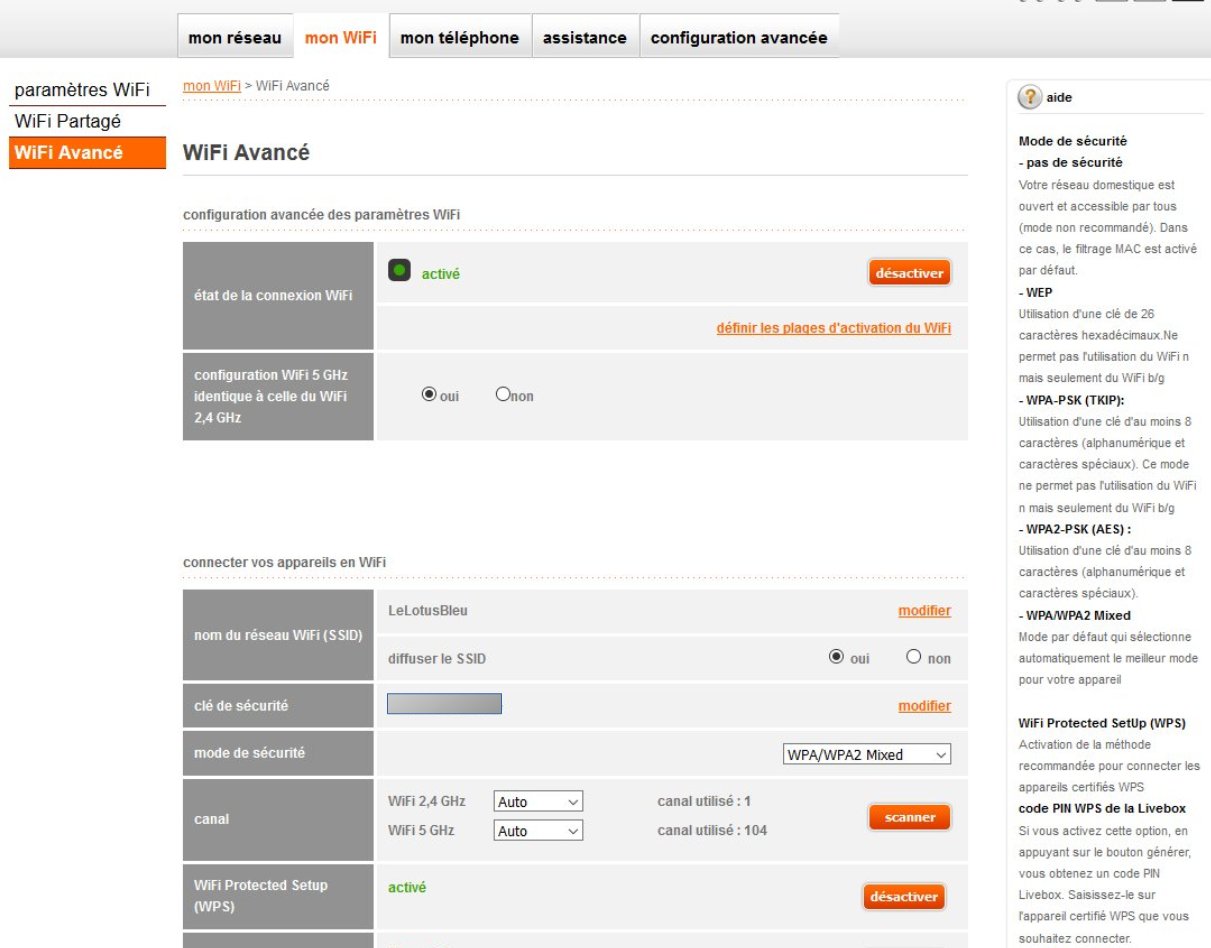
Task: Switch to the 'mon réseau' tab
Action: pos(235,38)
